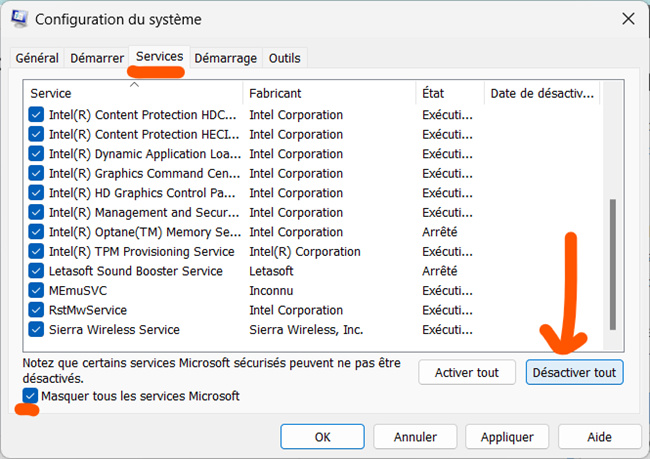The image size is (650, 459).
Task: Click the Configuration du système title icon
Action: tap(18, 19)
